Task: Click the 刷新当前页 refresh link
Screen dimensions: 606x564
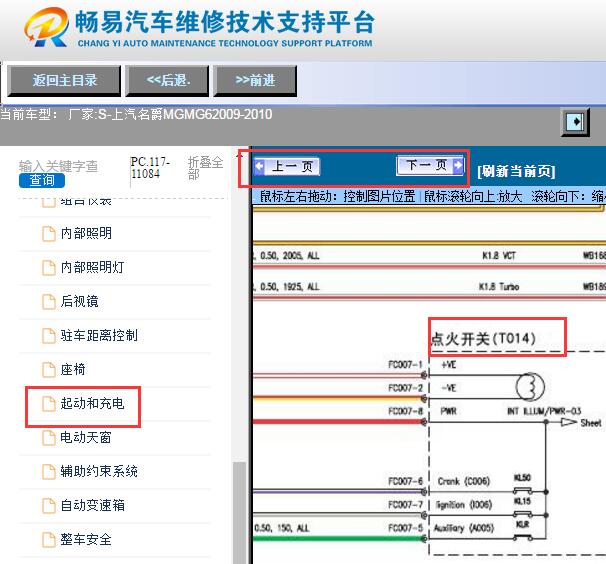Action: 516,171
